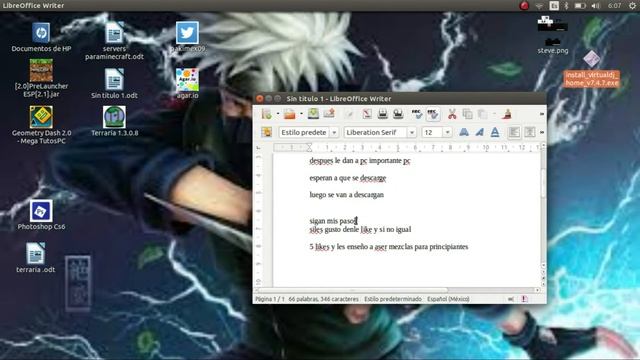This screenshot has width=640, height=360.
Task: Open the Styles and Formatting icon
Action: pos(267,132)
